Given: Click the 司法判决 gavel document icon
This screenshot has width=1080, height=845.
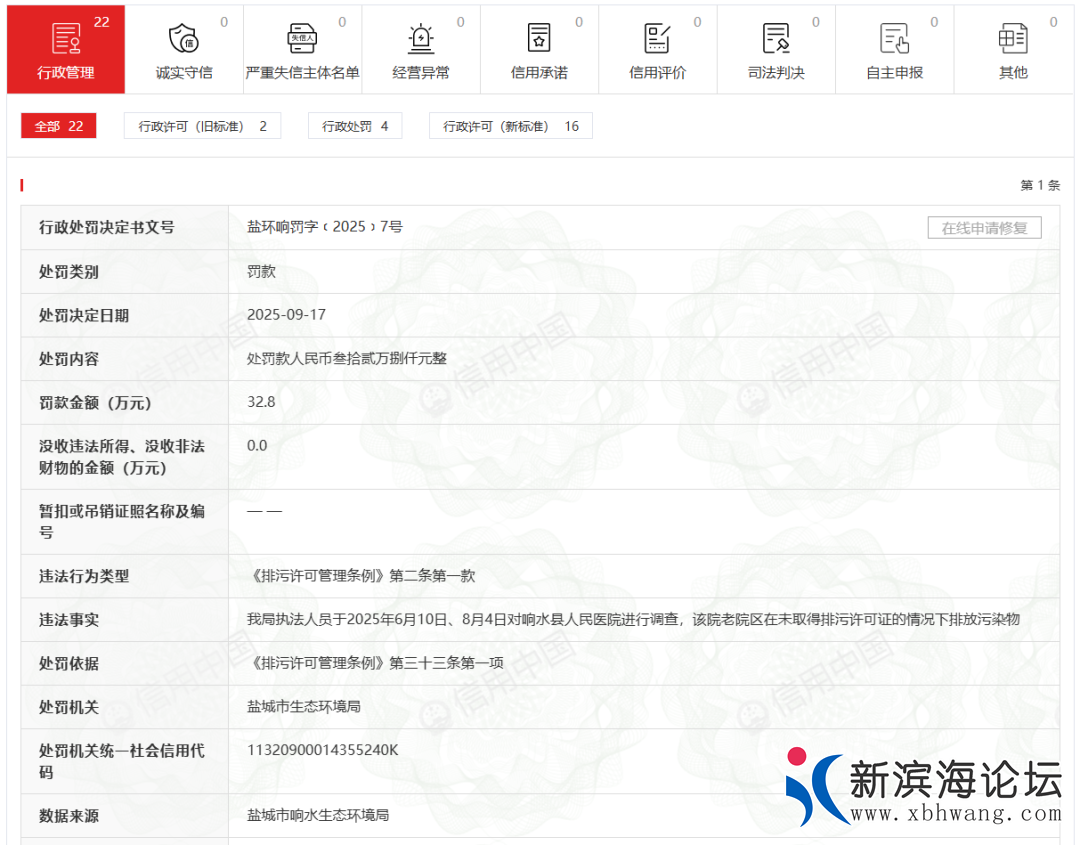Looking at the screenshot, I should click(776, 38).
